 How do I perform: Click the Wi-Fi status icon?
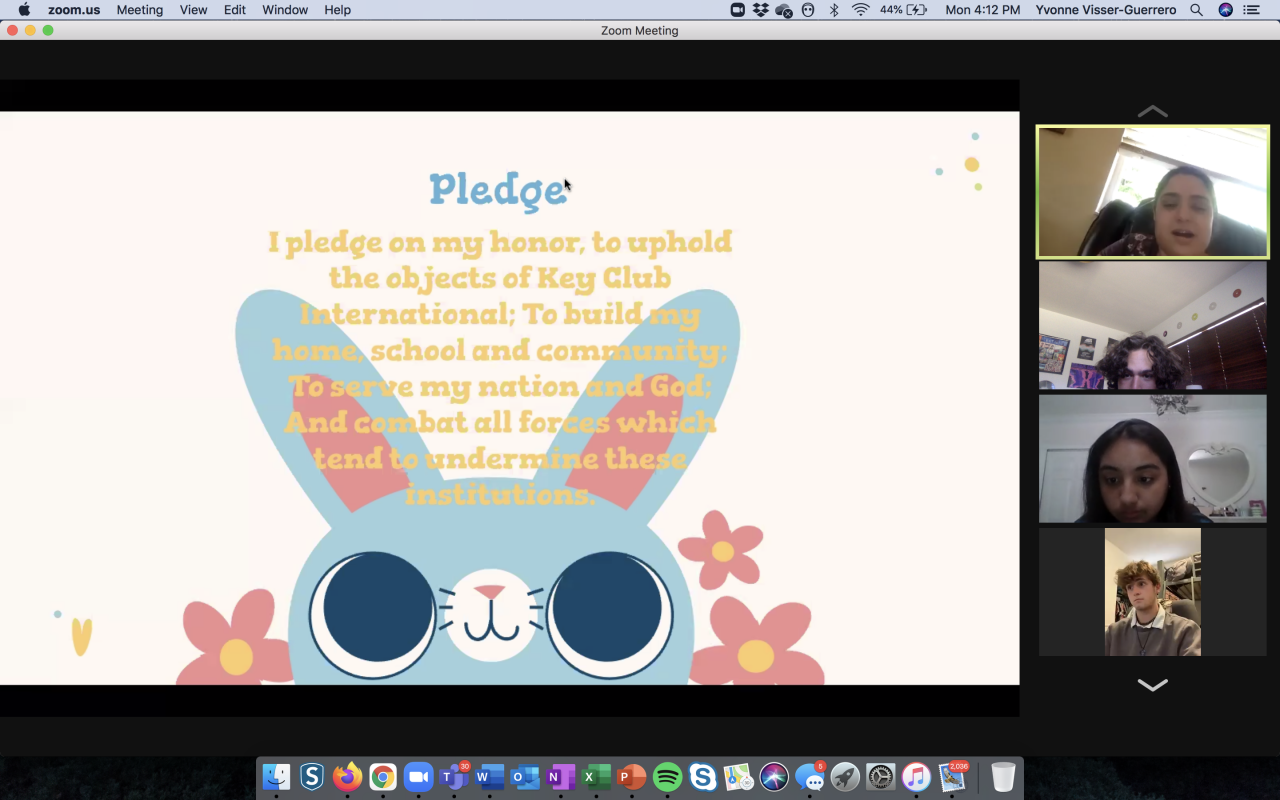click(860, 10)
